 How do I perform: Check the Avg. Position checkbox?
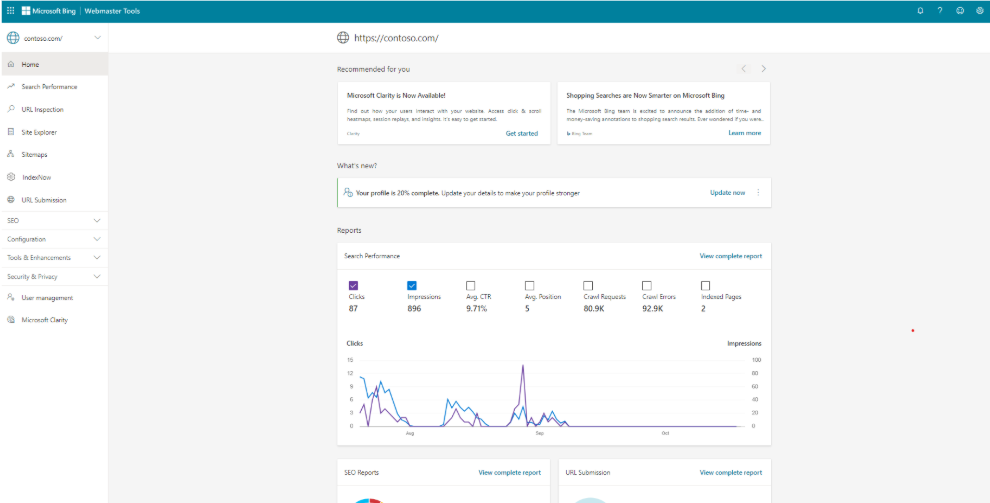(x=529, y=285)
